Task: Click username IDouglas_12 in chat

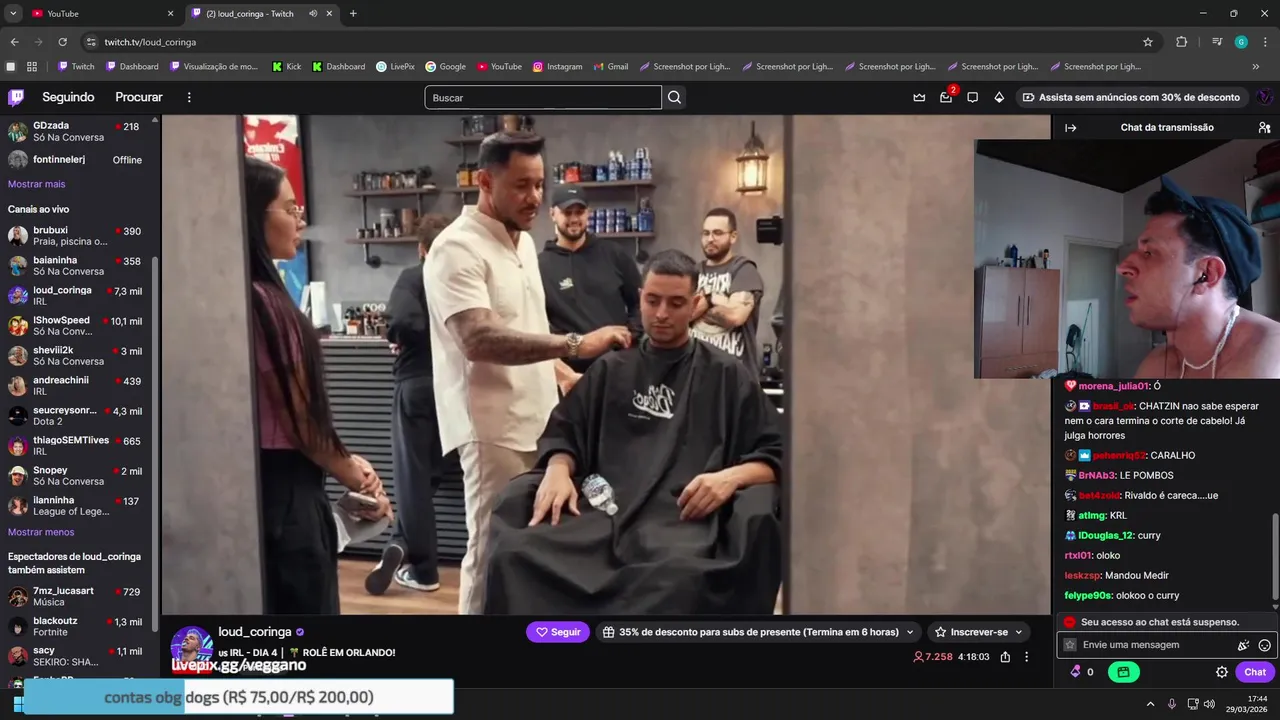Action: (1105, 535)
